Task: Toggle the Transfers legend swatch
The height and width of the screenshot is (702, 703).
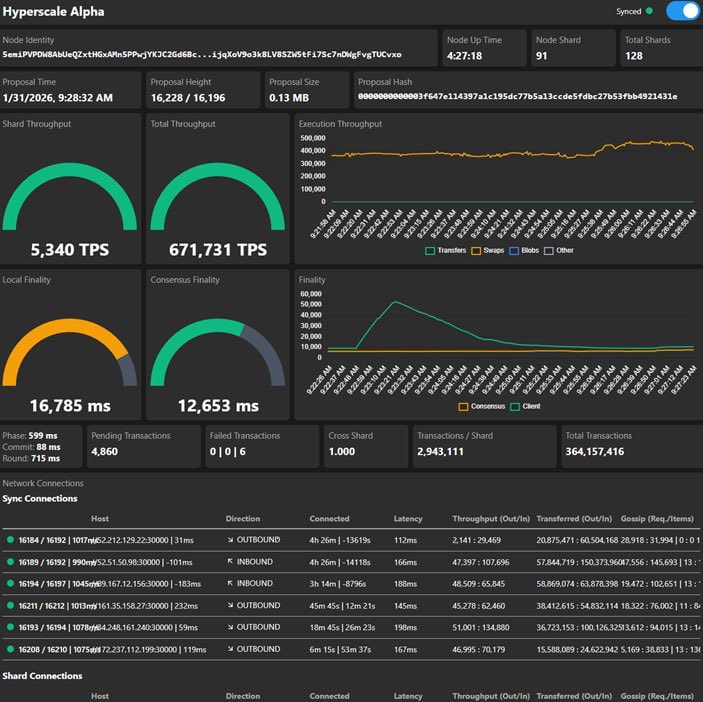Action: click(x=430, y=251)
